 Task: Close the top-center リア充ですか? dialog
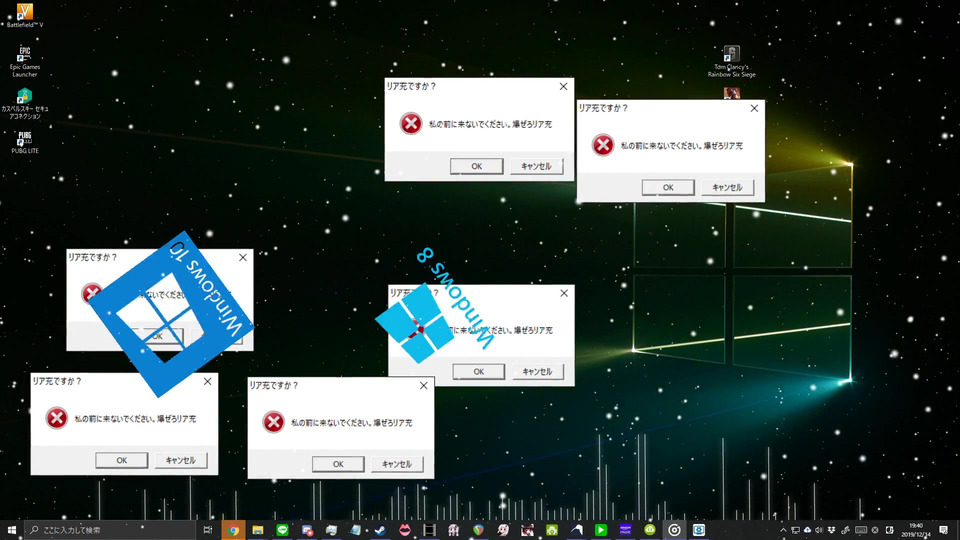point(563,86)
